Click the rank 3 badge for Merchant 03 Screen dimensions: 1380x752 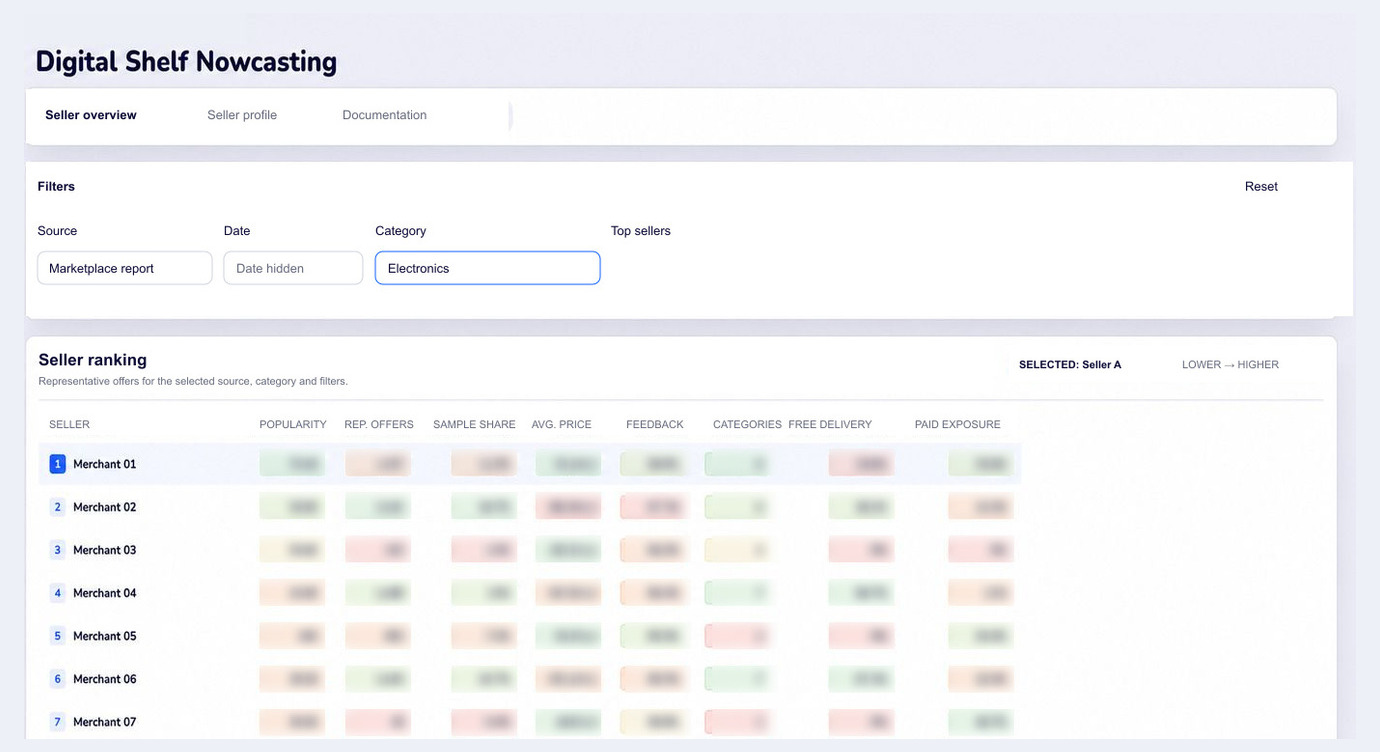58,550
